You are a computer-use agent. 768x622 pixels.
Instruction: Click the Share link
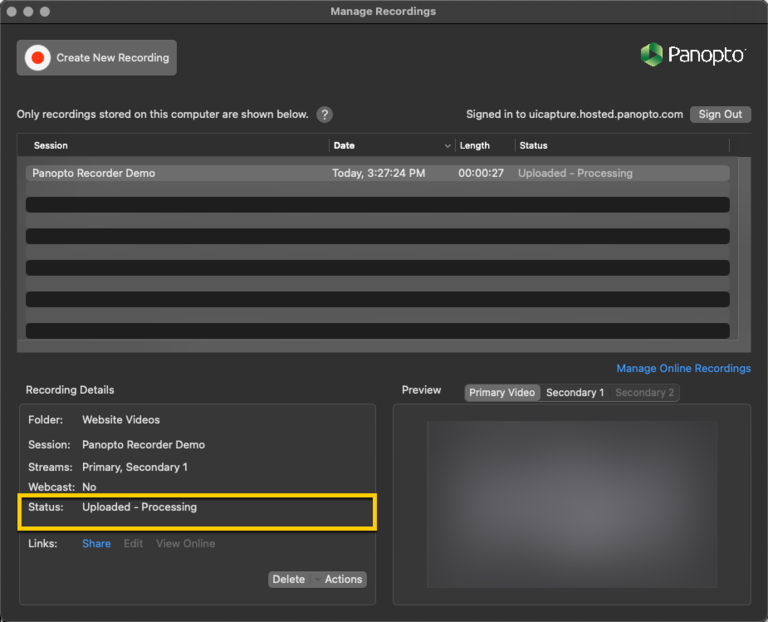click(96, 544)
